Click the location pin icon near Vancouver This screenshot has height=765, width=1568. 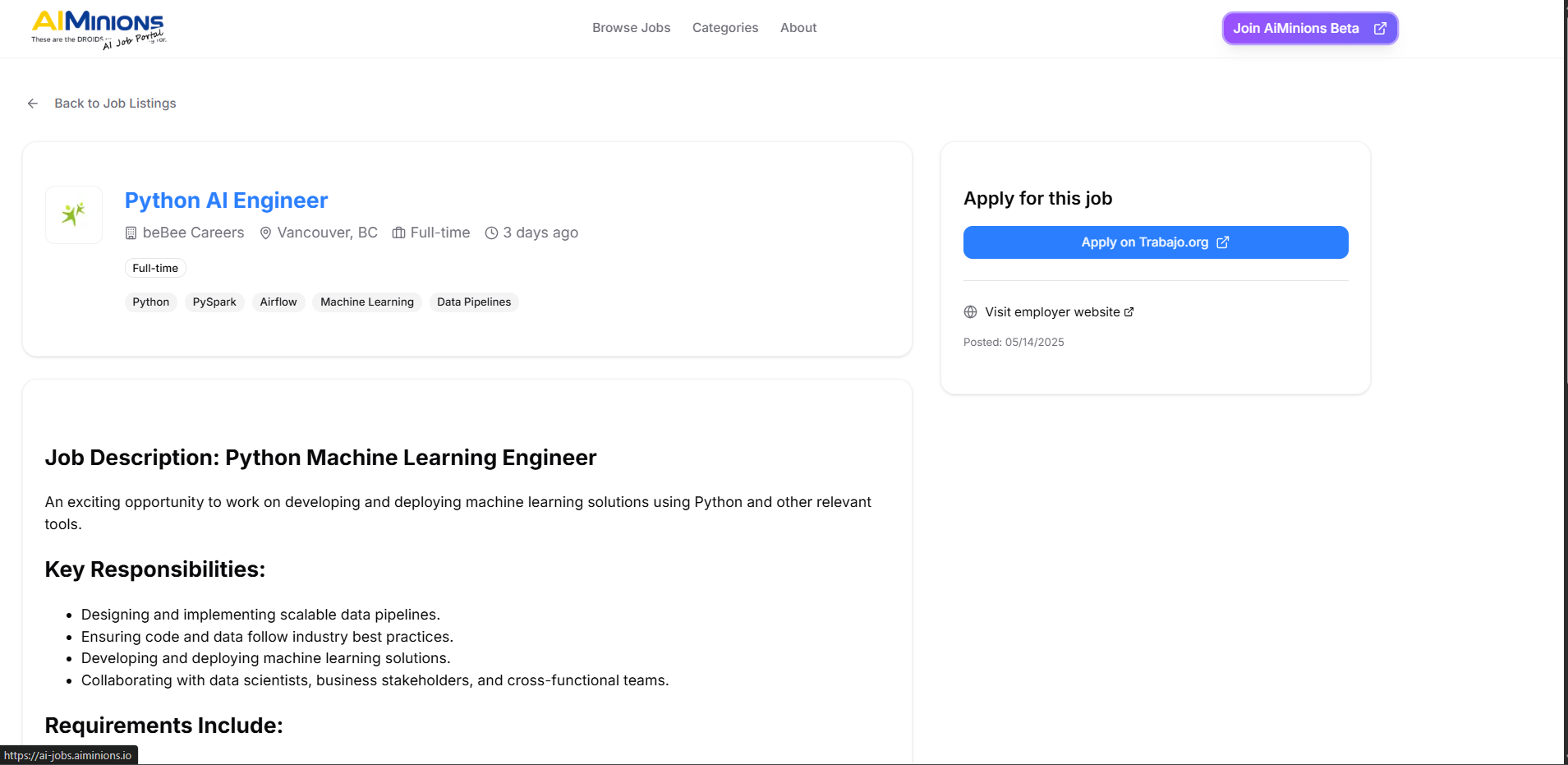click(x=265, y=233)
